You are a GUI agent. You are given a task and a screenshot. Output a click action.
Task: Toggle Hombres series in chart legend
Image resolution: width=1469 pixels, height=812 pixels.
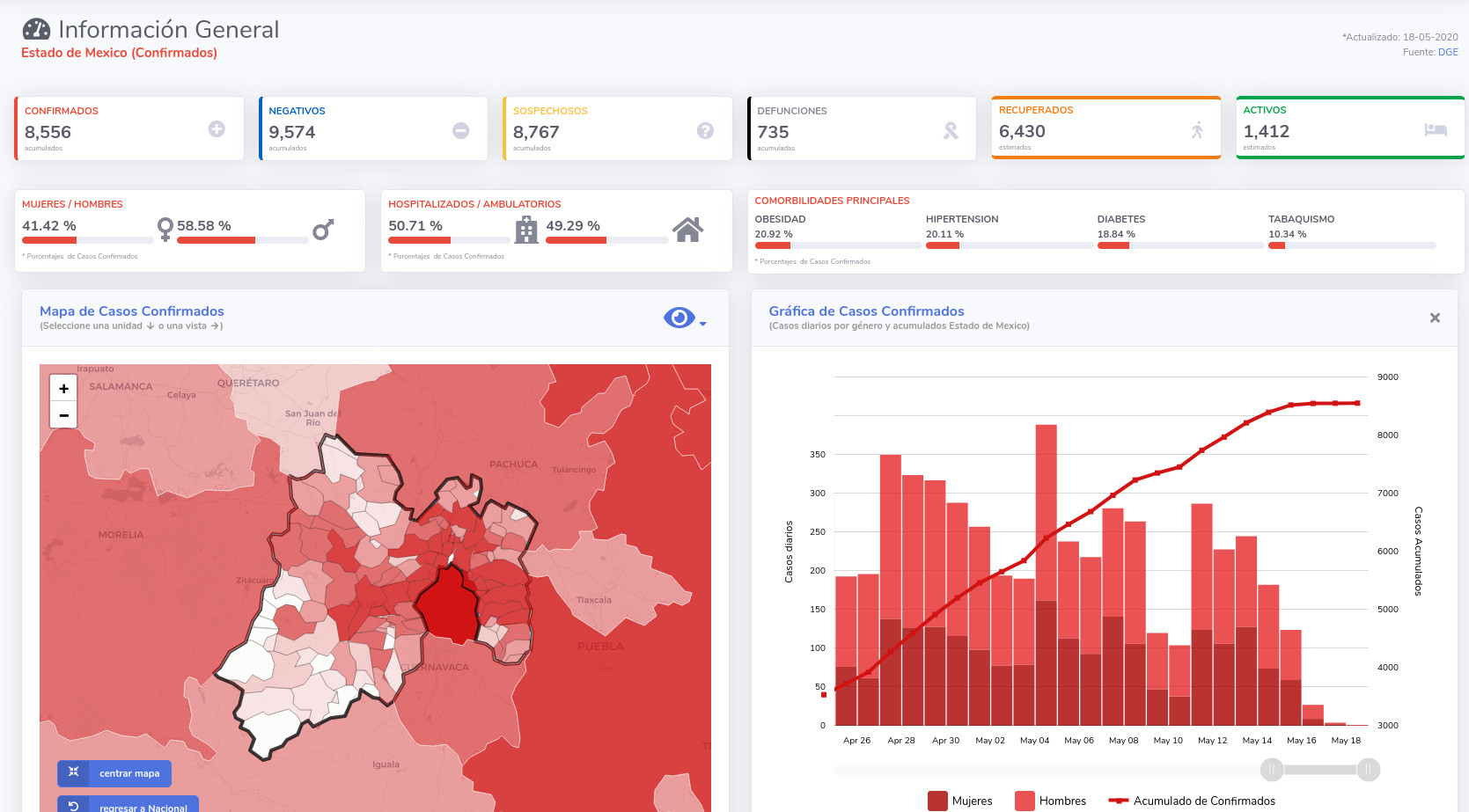click(1051, 801)
